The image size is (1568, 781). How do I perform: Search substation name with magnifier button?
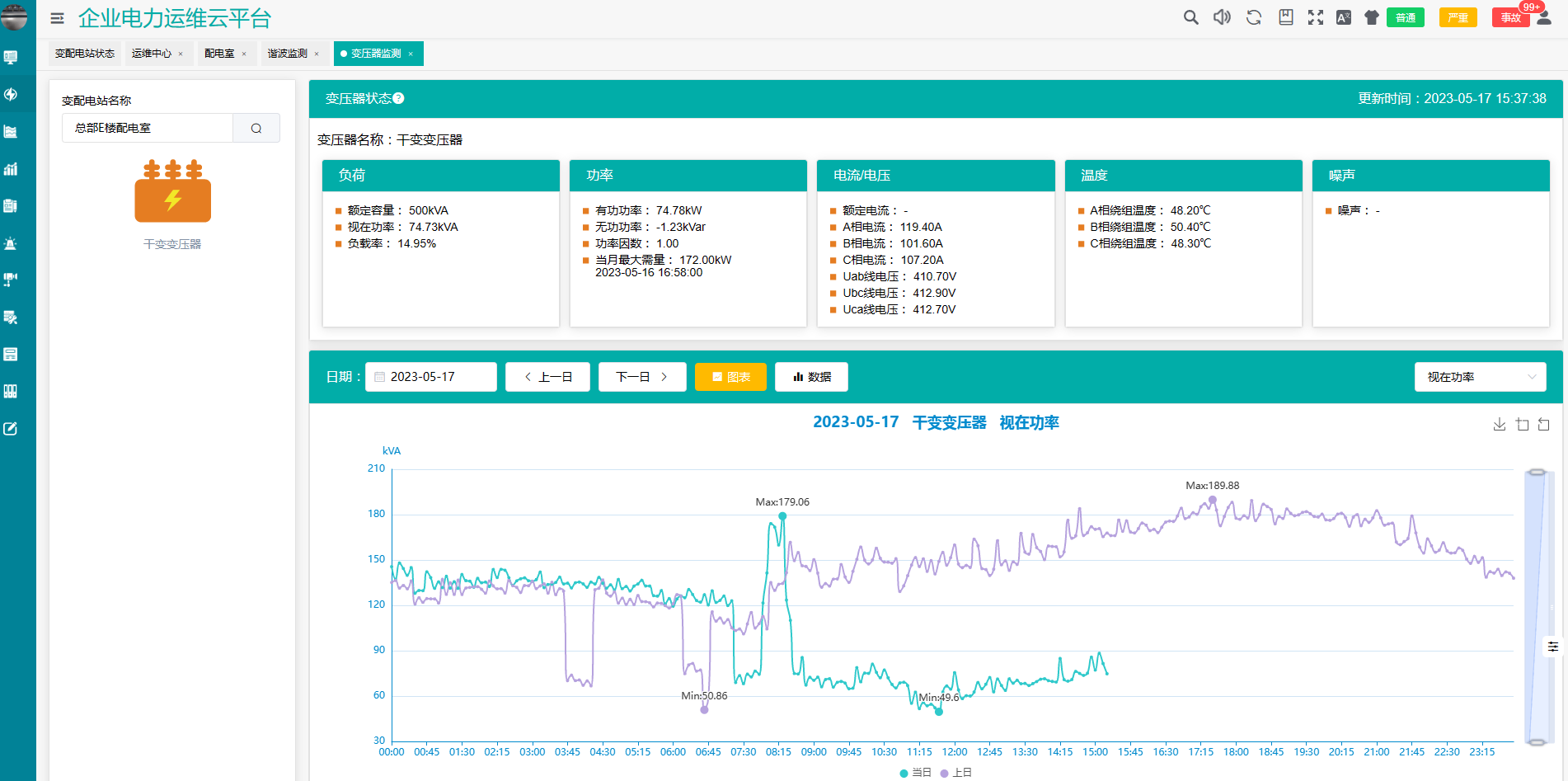256,128
